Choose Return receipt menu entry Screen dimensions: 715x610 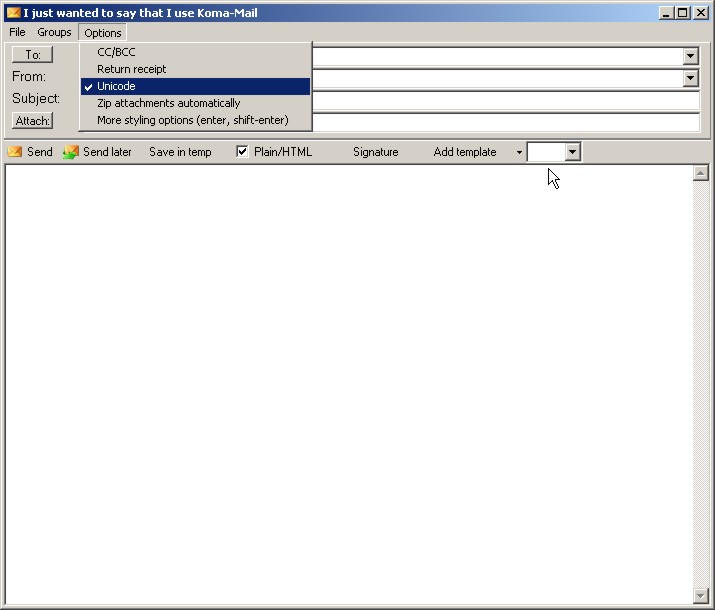195,69
